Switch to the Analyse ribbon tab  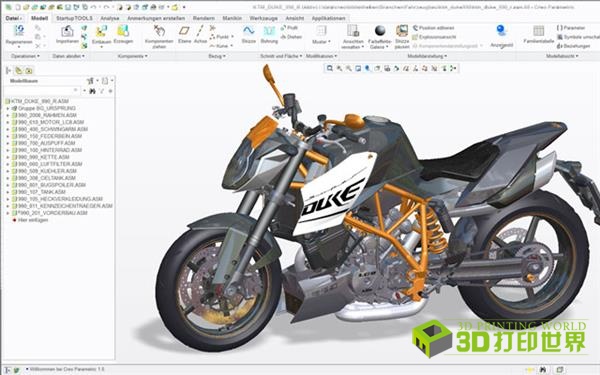[109, 18]
